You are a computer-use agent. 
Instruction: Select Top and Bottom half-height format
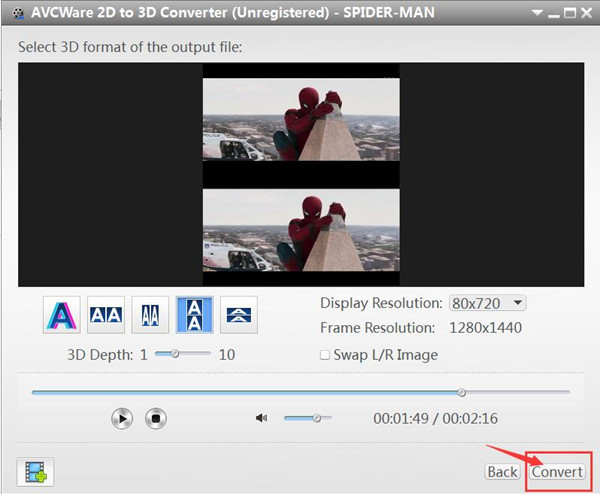pos(239,315)
